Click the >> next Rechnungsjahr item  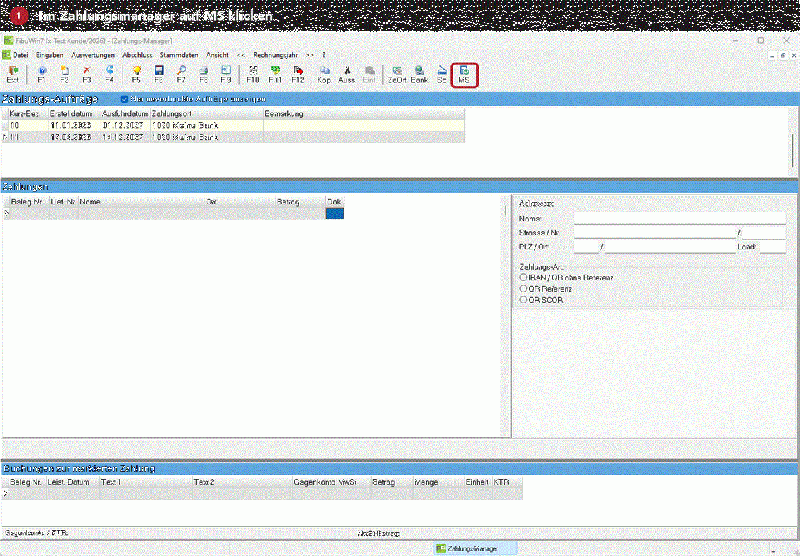(310, 55)
